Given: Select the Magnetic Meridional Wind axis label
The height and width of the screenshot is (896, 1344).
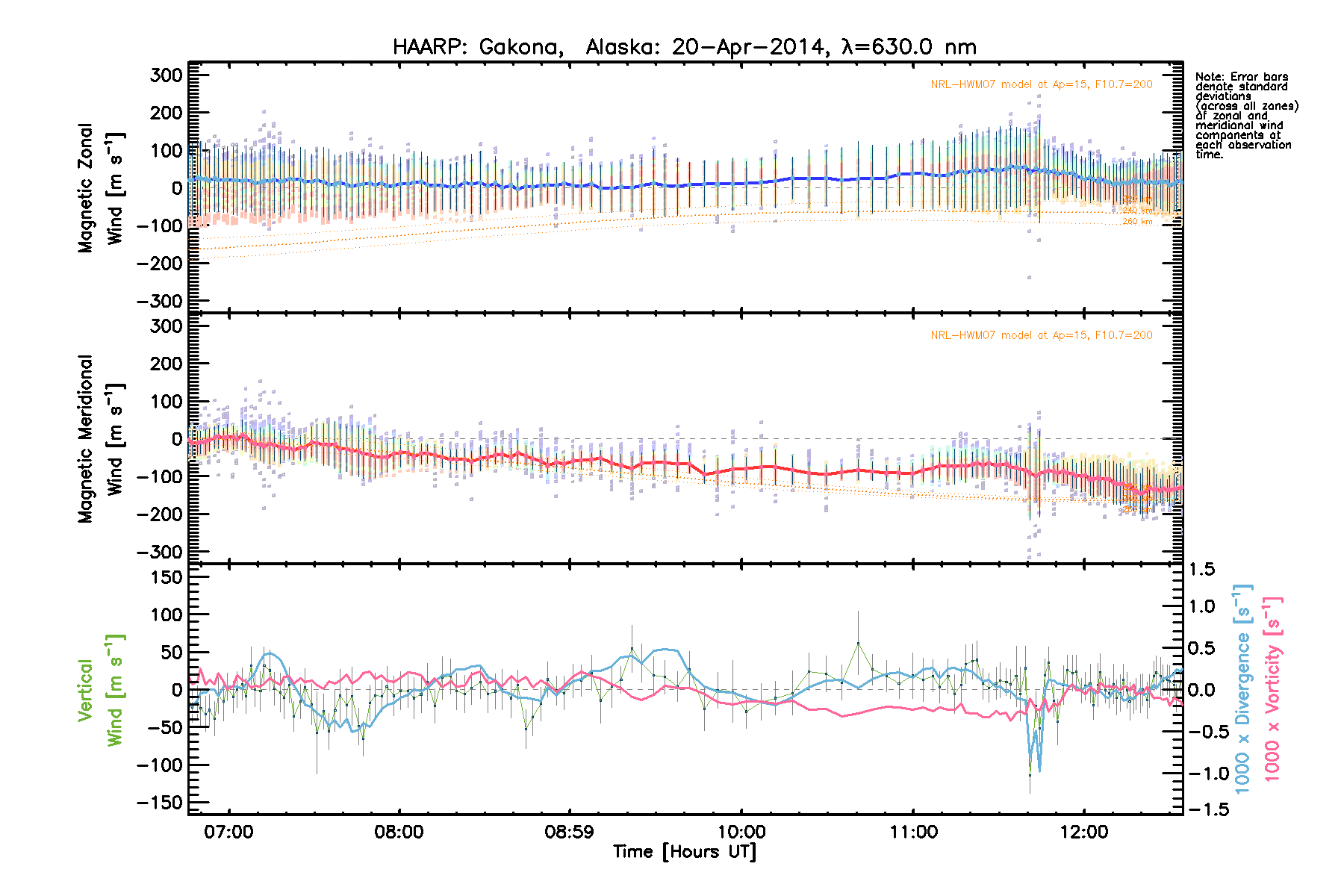Looking at the screenshot, I should click(100, 439).
